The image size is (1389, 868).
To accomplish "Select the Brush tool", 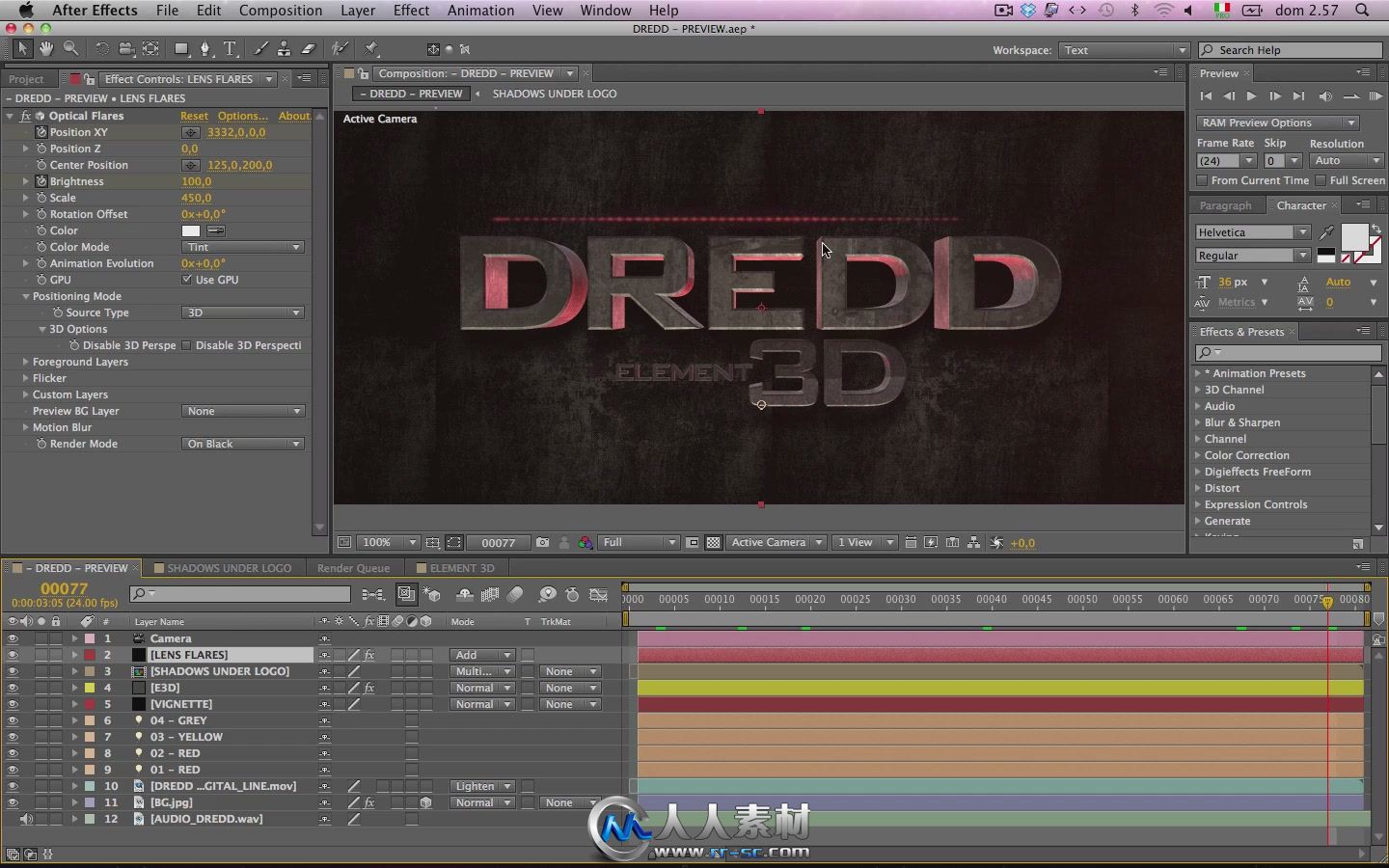I will (x=260, y=48).
